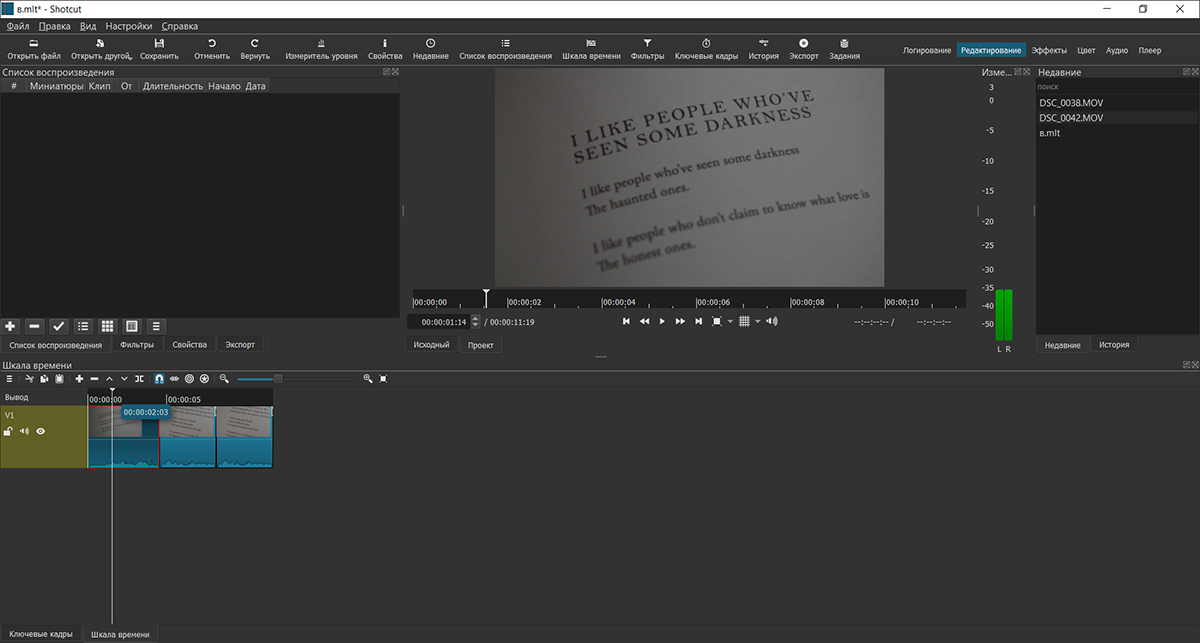Show the Свойства panel from the toolbar
Image resolution: width=1200 pixels, height=643 pixels.
pyautogui.click(x=385, y=49)
